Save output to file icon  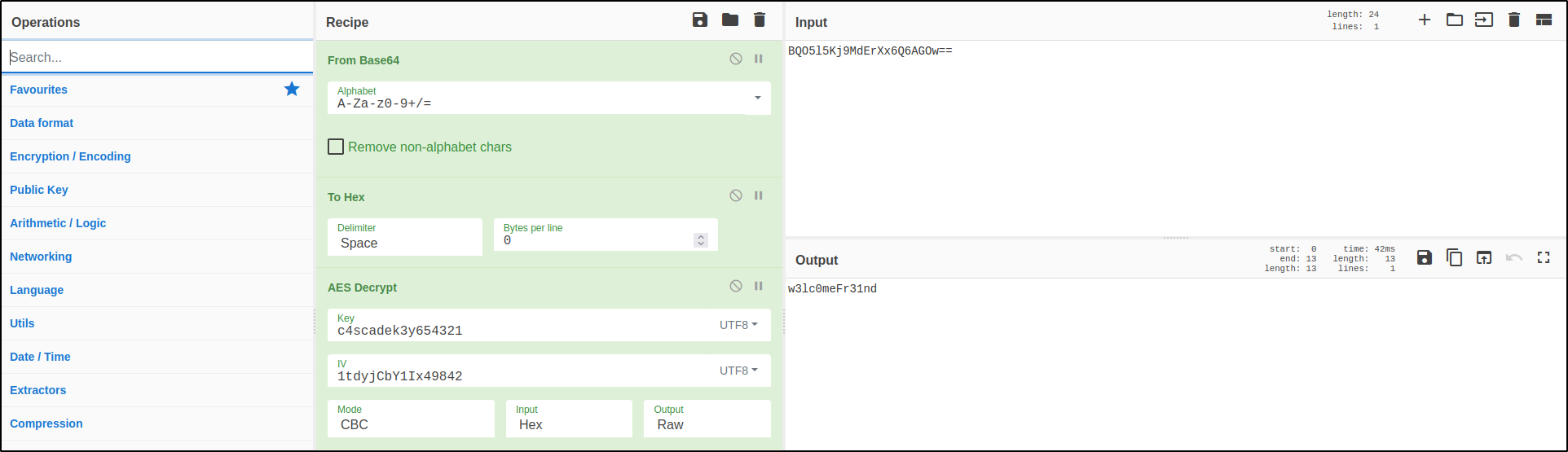point(1425,258)
